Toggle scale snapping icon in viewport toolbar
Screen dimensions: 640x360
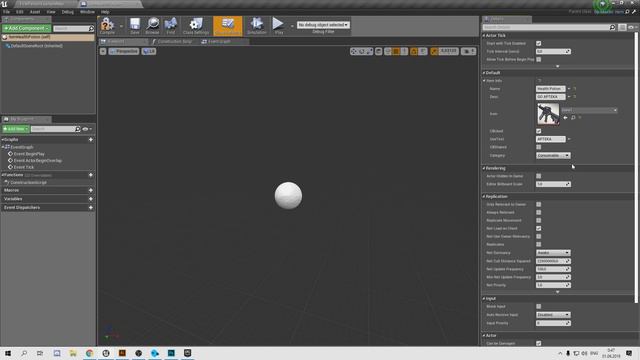click(434, 51)
